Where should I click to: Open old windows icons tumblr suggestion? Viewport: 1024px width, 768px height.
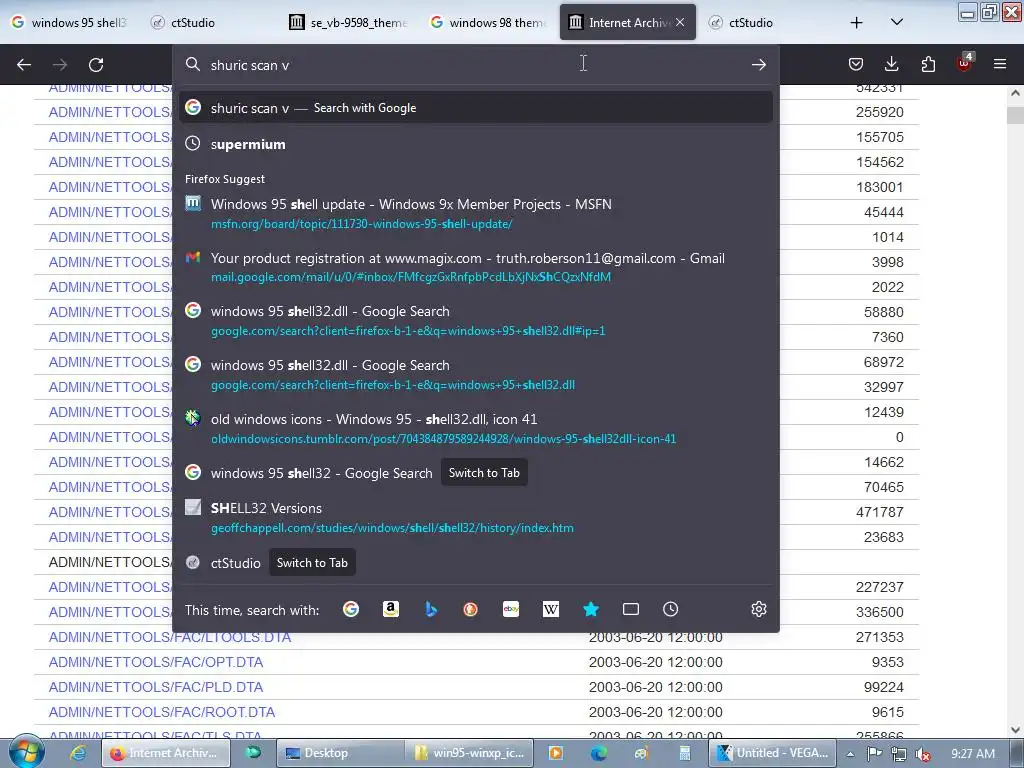475,428
